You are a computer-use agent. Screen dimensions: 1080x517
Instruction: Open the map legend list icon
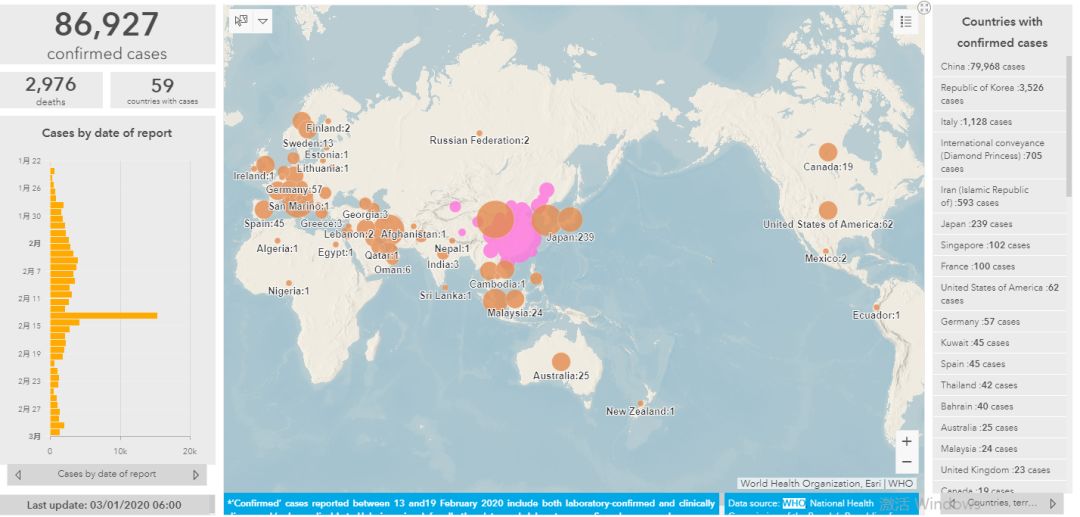point(906,22)
